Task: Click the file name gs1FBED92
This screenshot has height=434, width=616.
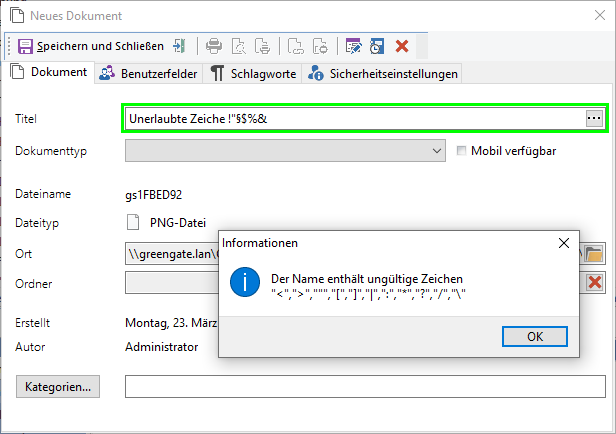Action: pyautogui.click(x=154, y=195)
